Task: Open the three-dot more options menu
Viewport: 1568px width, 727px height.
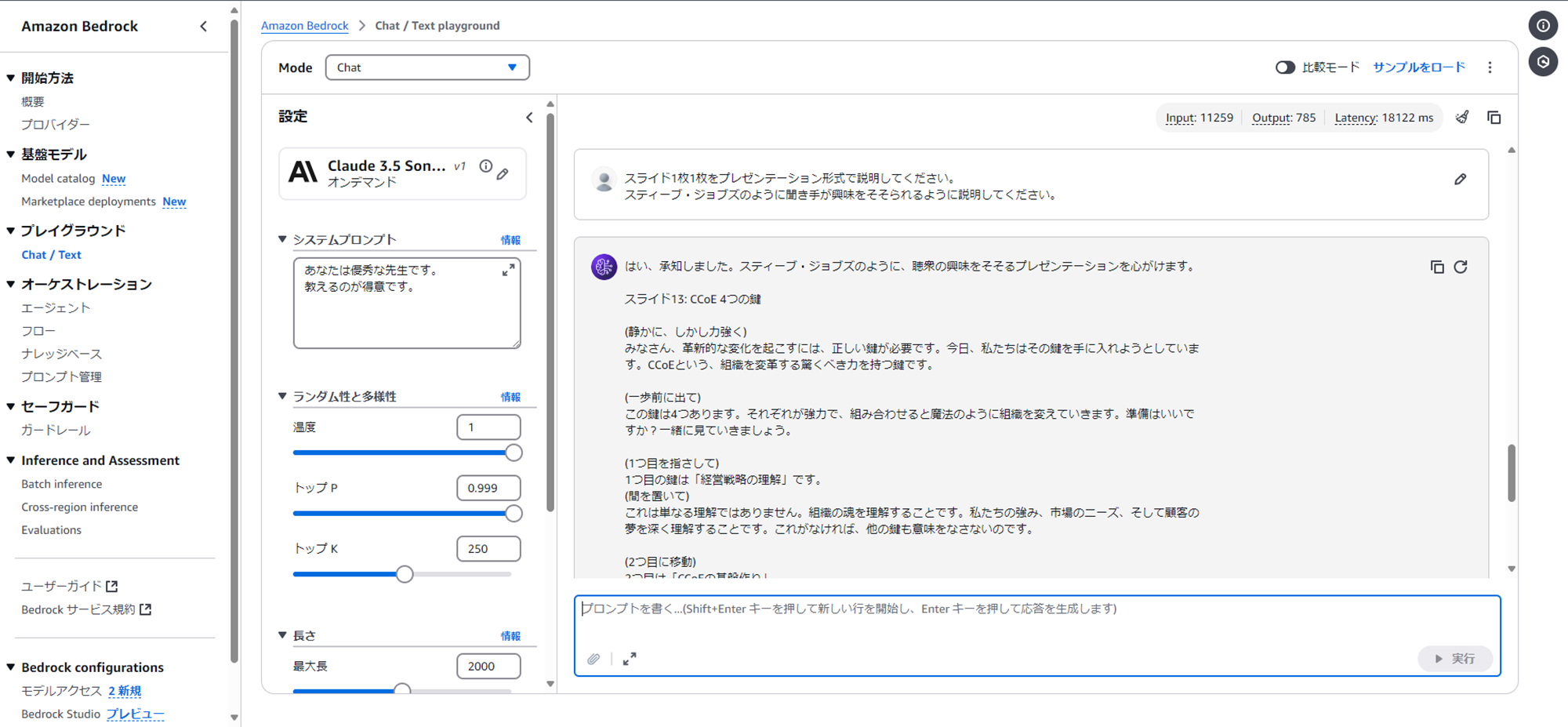Action: pyautogui.click(x=1490, y=67)
